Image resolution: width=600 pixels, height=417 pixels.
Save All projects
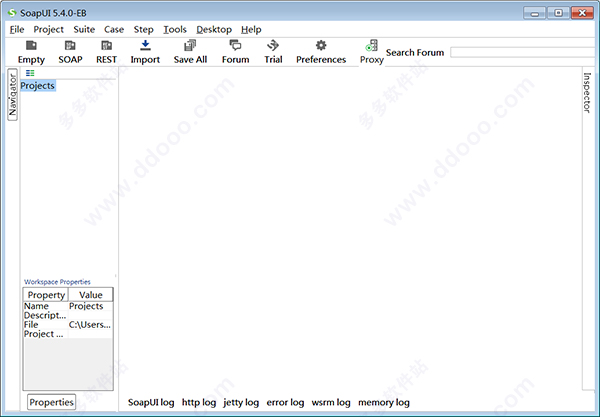coord(190,52)
